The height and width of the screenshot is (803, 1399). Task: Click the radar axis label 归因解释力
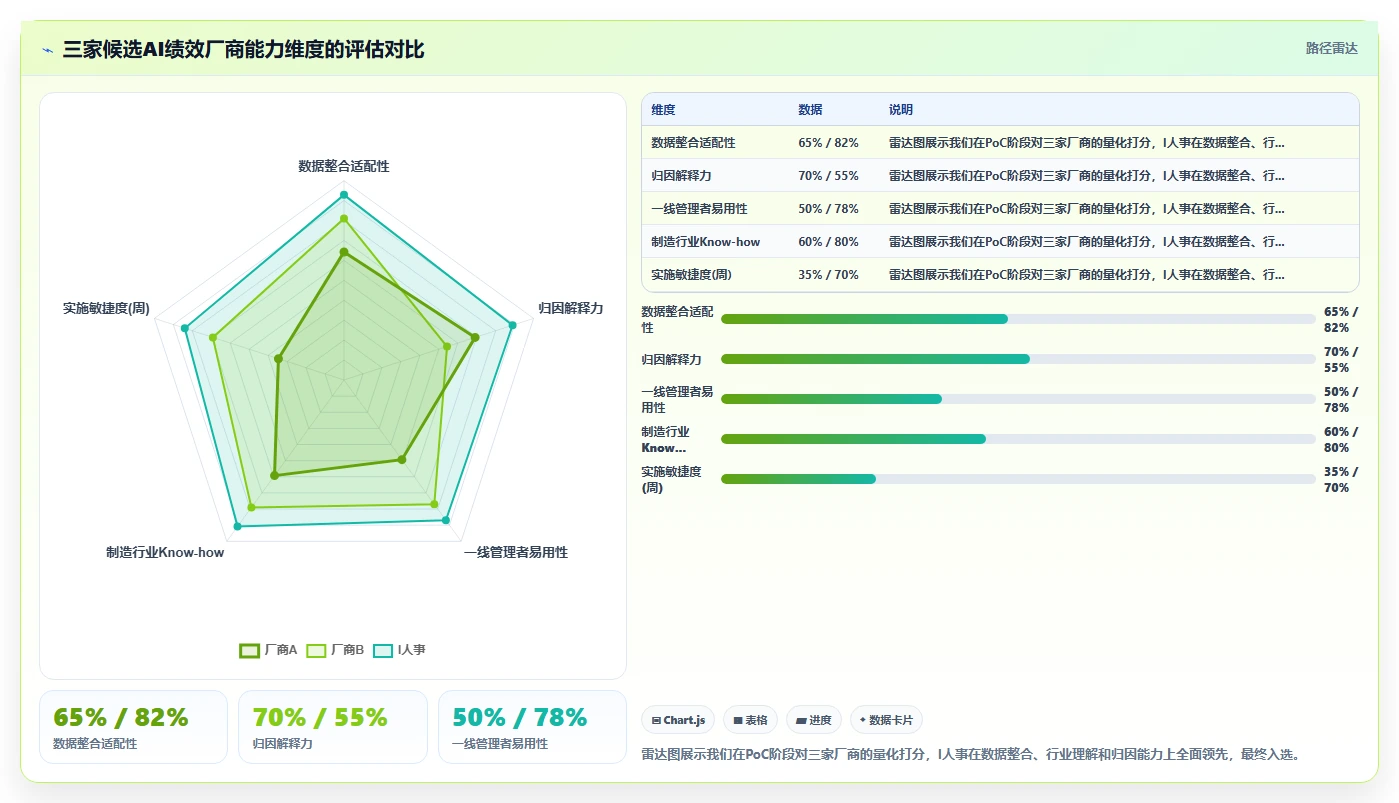pyautogui.click(x=571, y=308)
